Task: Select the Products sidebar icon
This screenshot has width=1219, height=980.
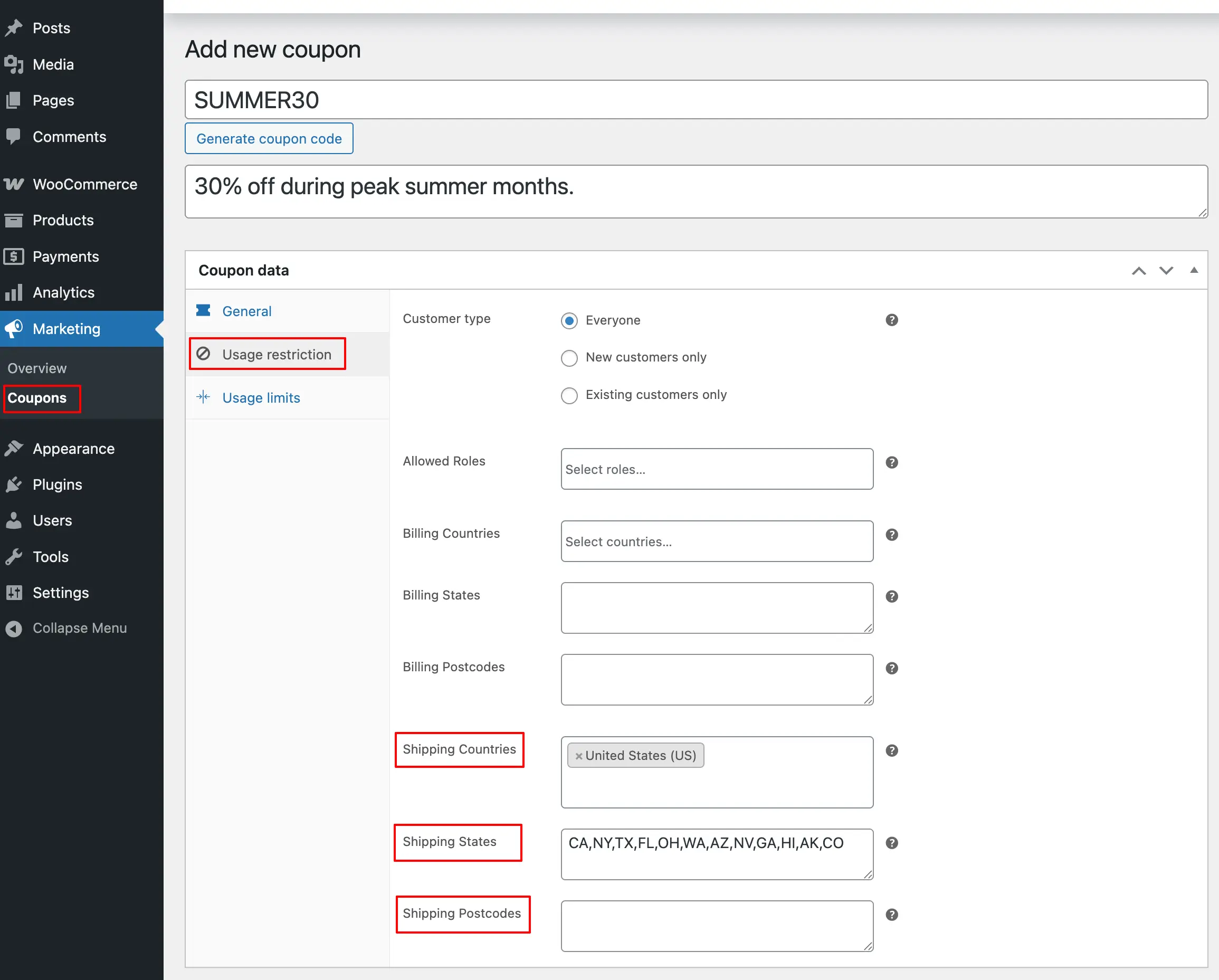Action: [x=15, y=220]
